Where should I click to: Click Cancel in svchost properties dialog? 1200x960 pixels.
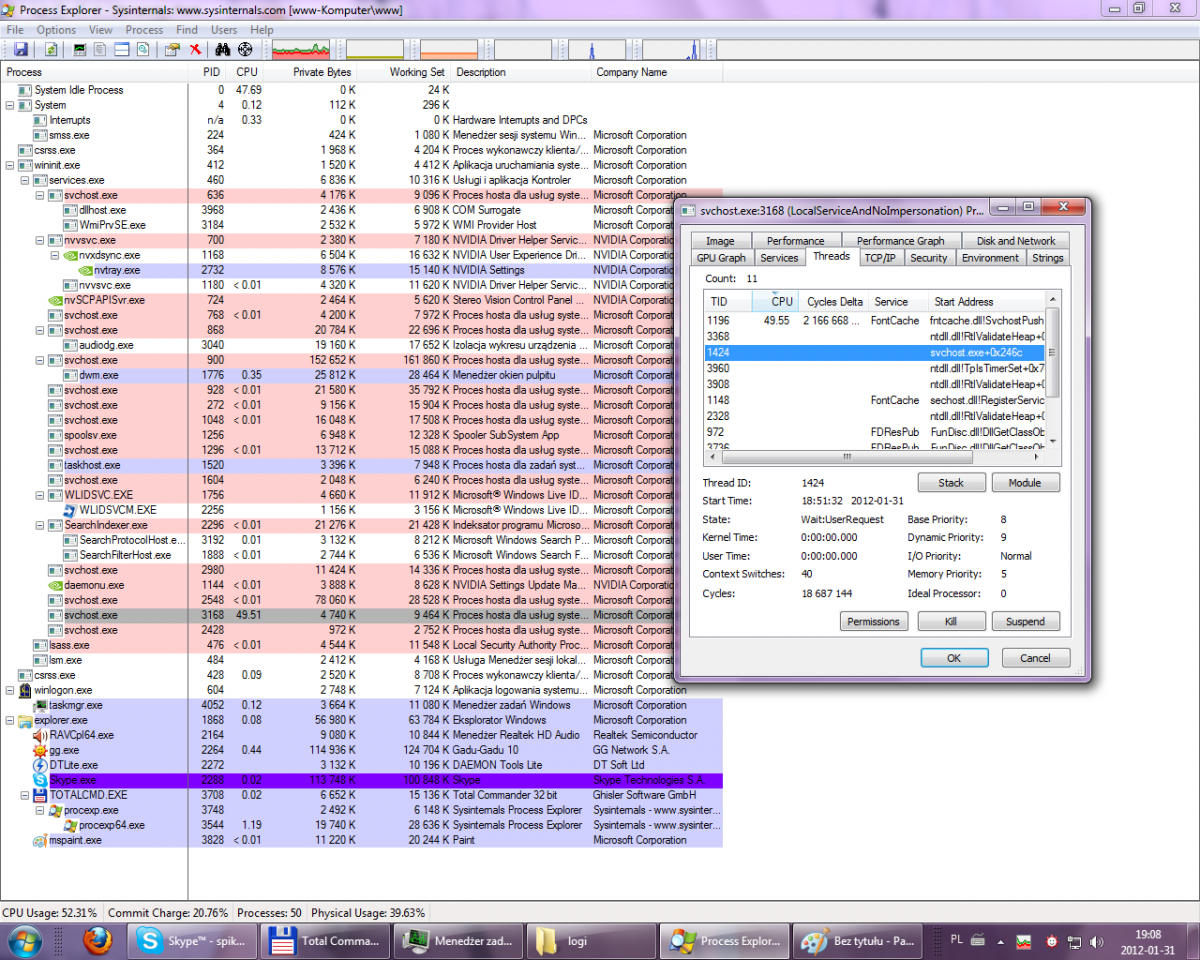[x=1036, y=658]
